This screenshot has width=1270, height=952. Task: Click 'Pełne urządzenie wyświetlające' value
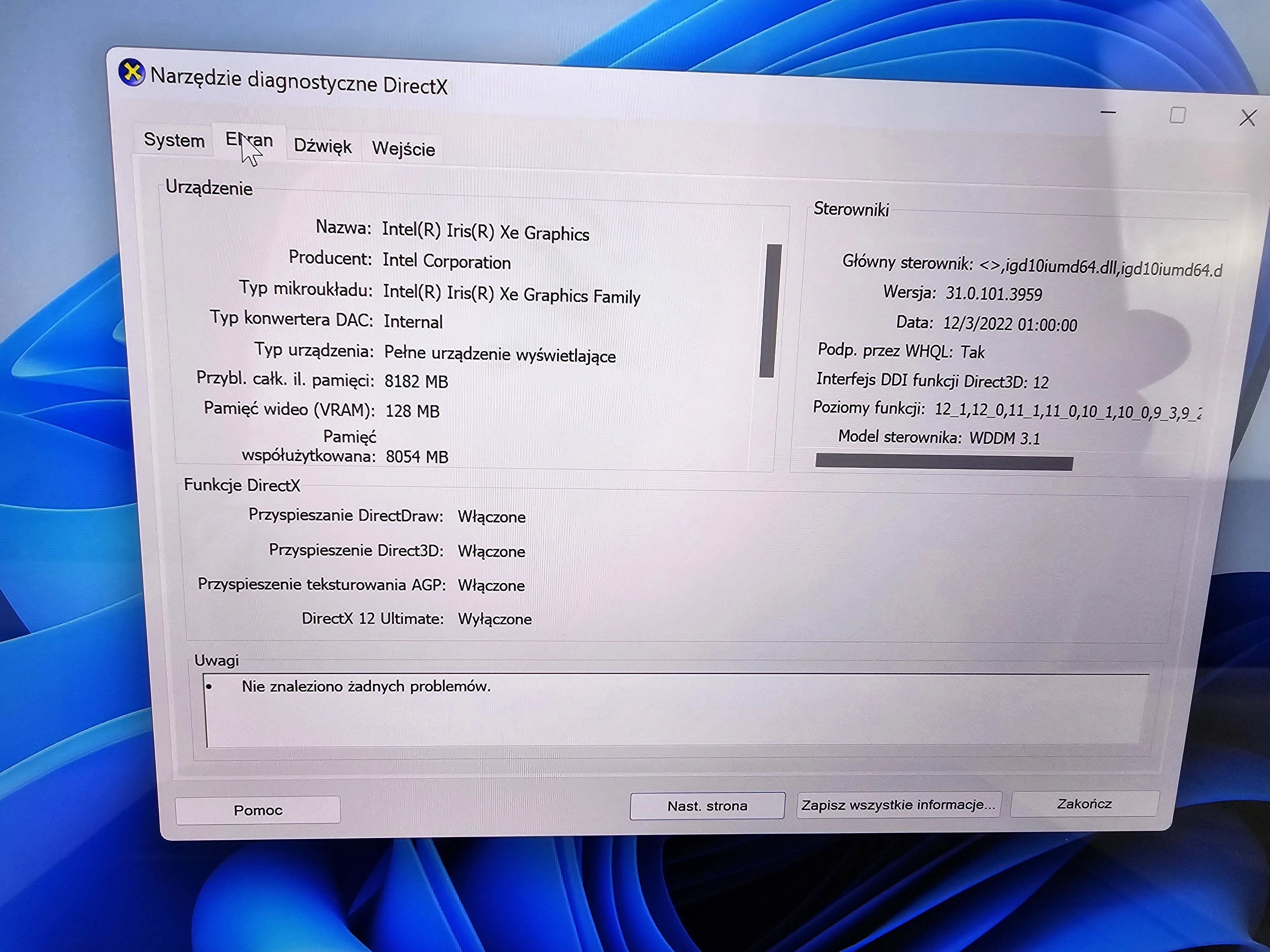pos(500,354)
